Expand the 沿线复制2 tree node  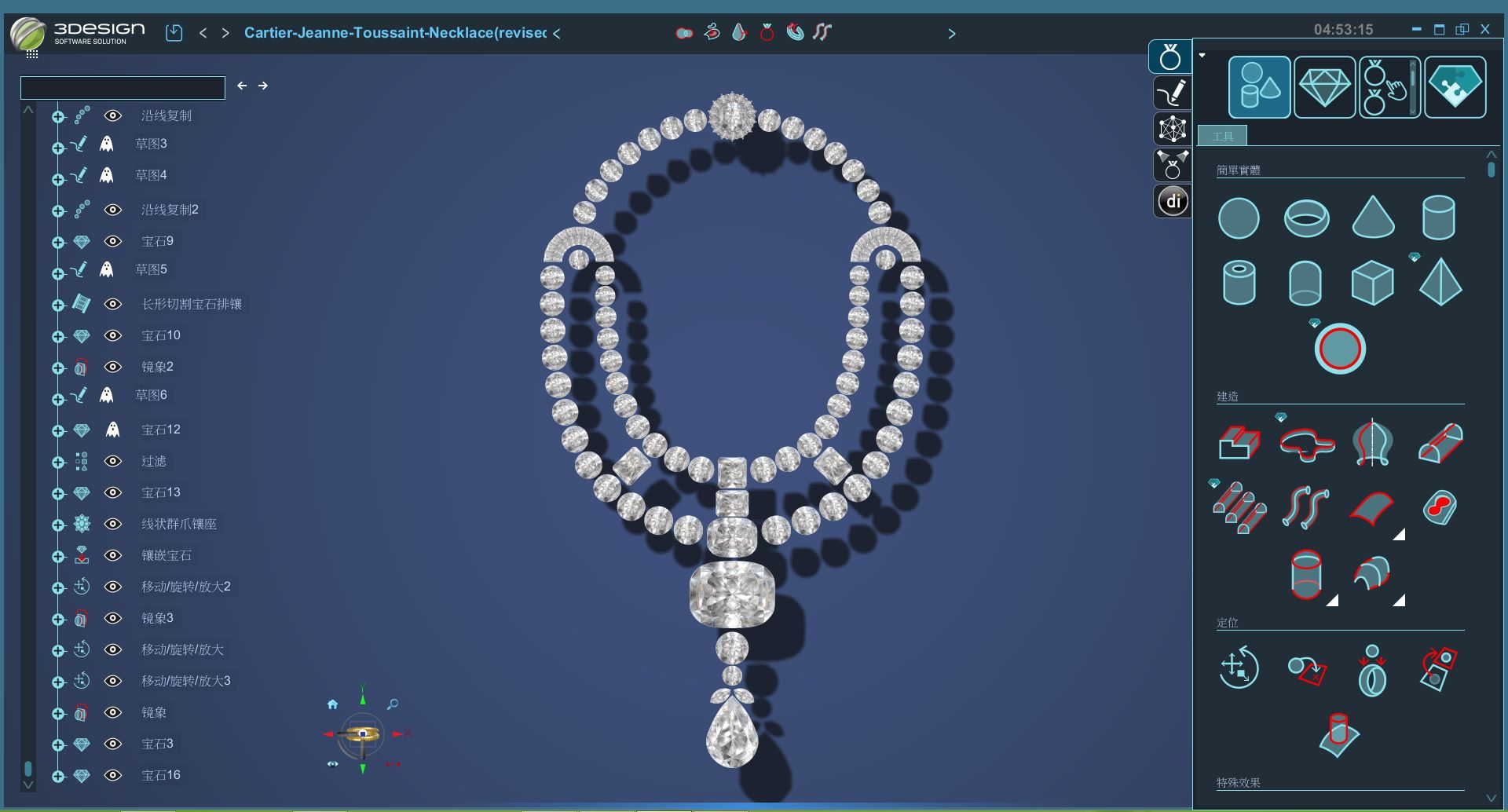point(57,211)
